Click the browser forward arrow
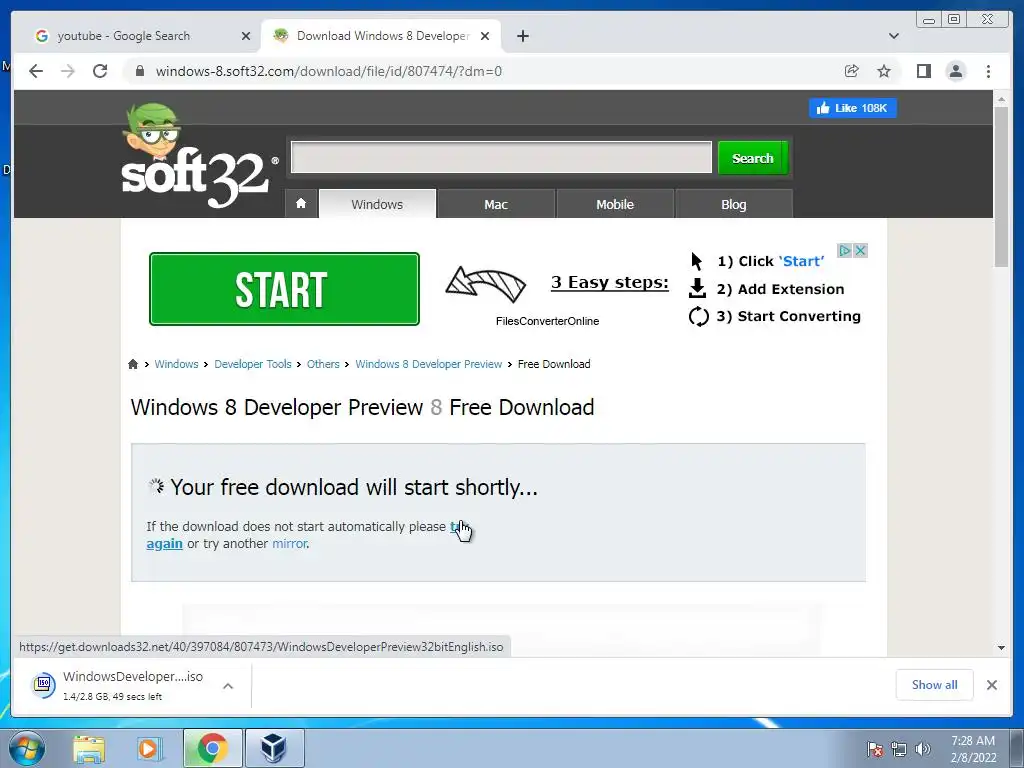Viewport: 1024px width, 768px height. click(68, 71)
